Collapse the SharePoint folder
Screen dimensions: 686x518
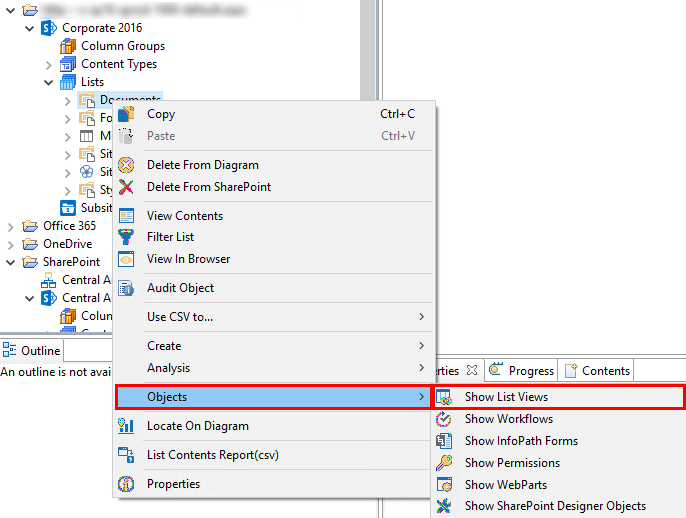(11, 262)
